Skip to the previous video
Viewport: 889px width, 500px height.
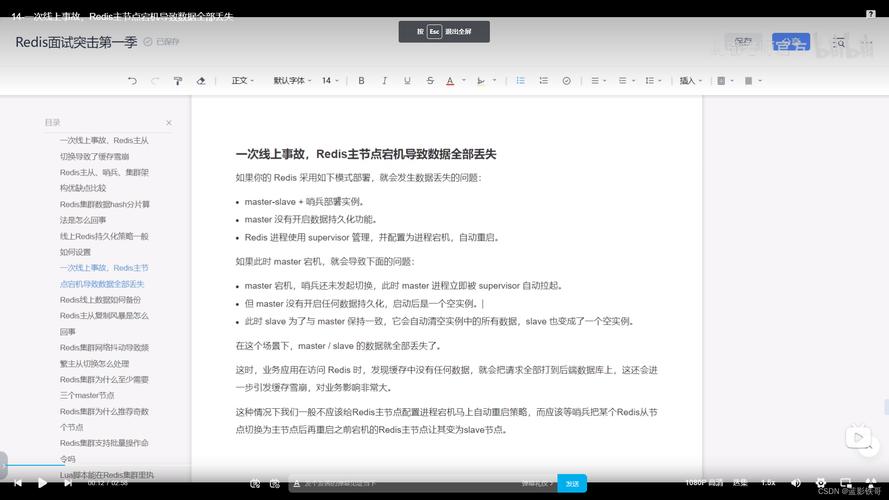[18, 483]
